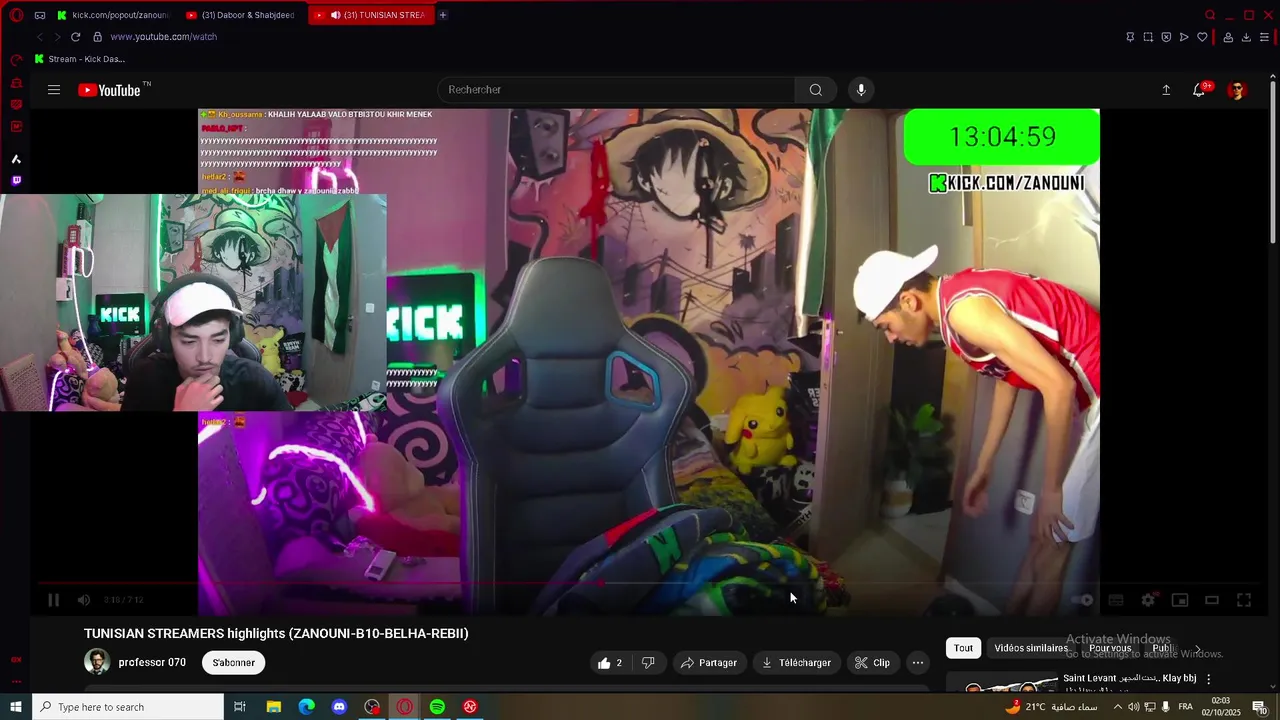Screen dimensions: 1280x720
Task: Open the YouTube notifications bell
Action: pyautogui.click(x=1199, y=90)
